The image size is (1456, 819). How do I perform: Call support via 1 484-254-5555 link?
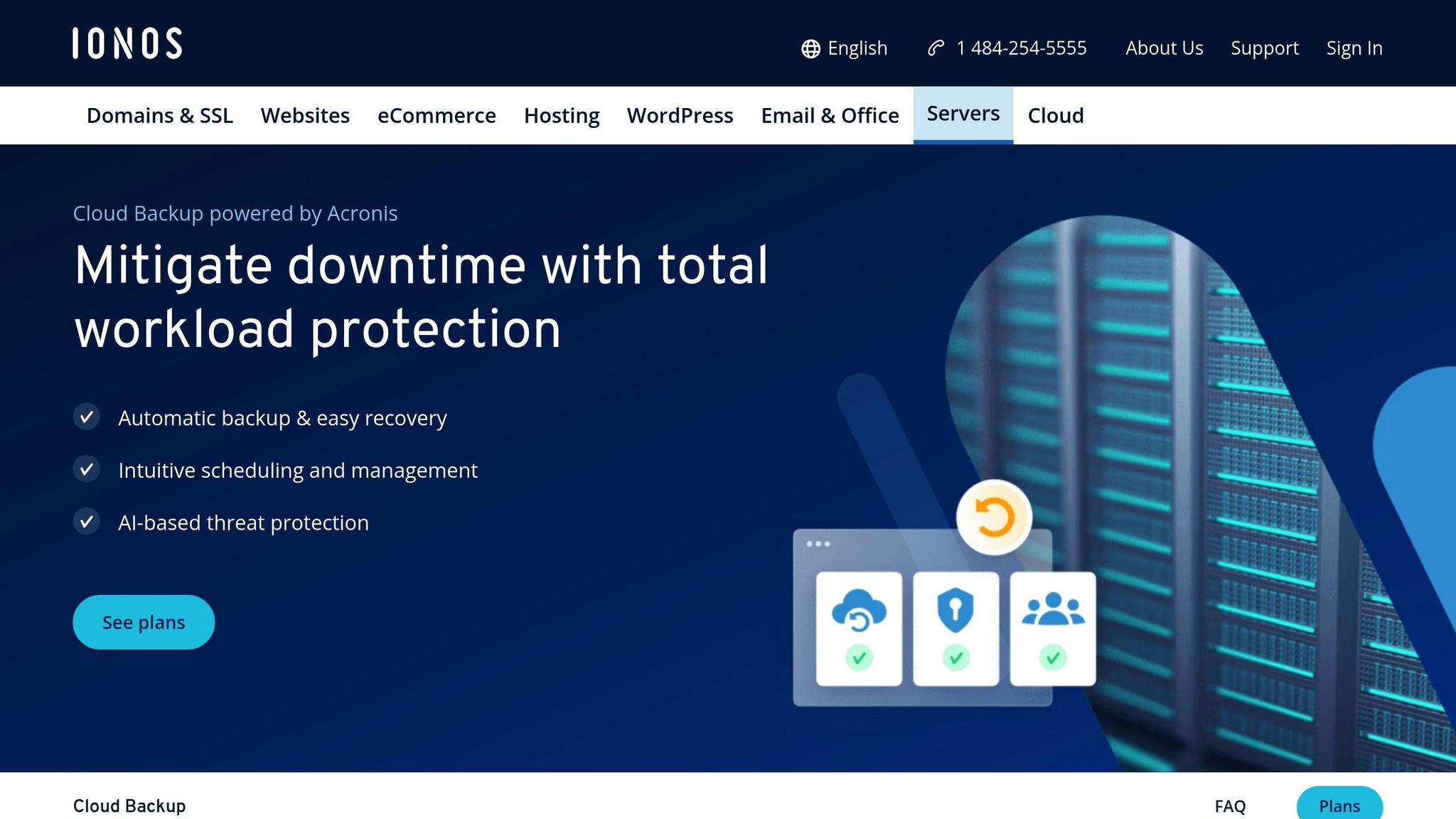(x=1022, y=48)
